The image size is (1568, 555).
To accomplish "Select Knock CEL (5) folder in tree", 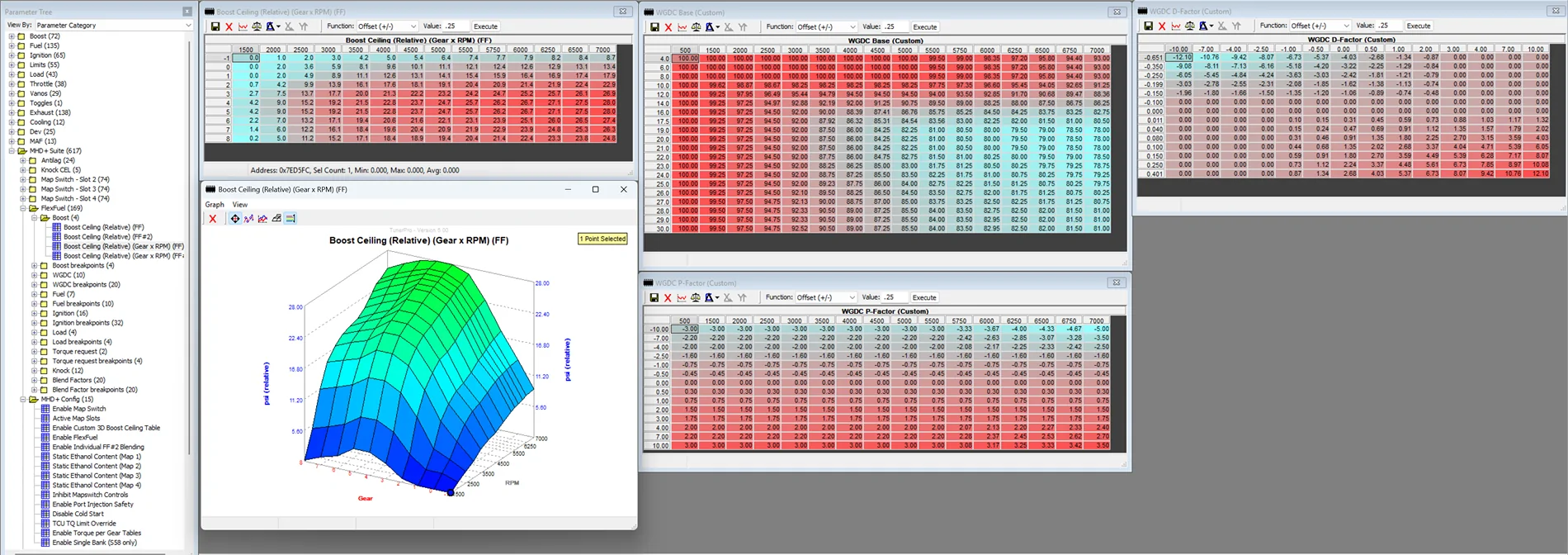I will pyautogui.click(x=60, y=170).
